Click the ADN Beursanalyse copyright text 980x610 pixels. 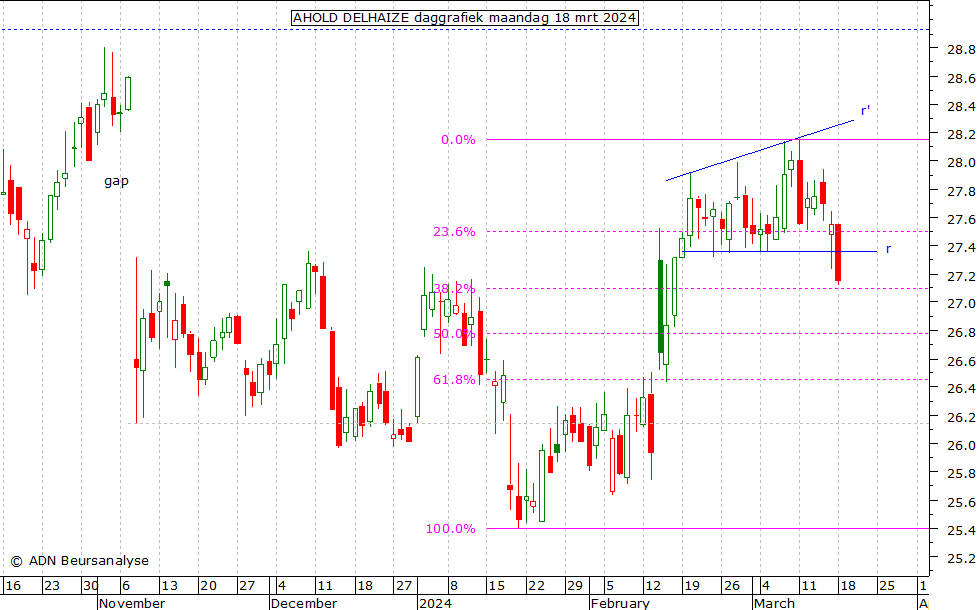[79, 561]
